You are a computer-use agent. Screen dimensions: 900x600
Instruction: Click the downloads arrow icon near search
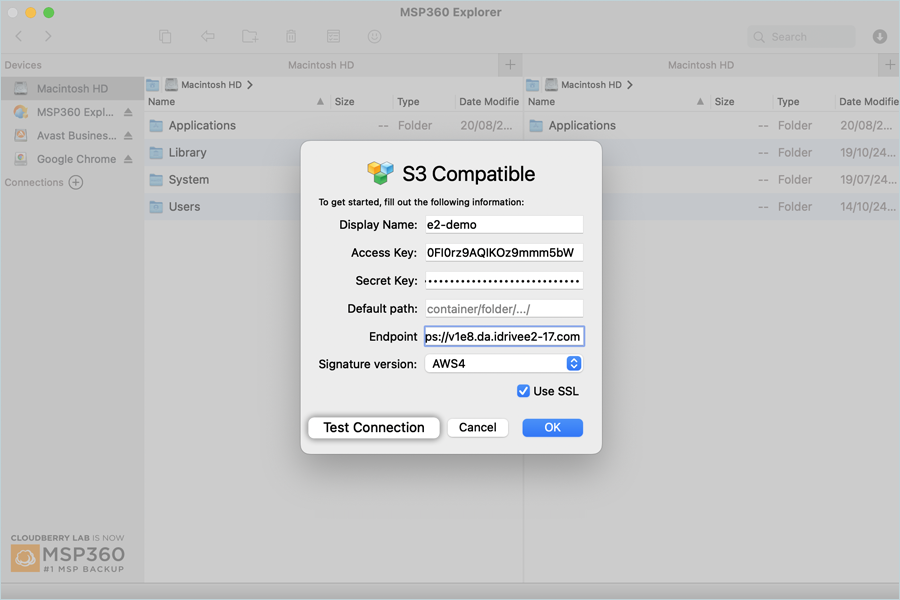[880, 37]
